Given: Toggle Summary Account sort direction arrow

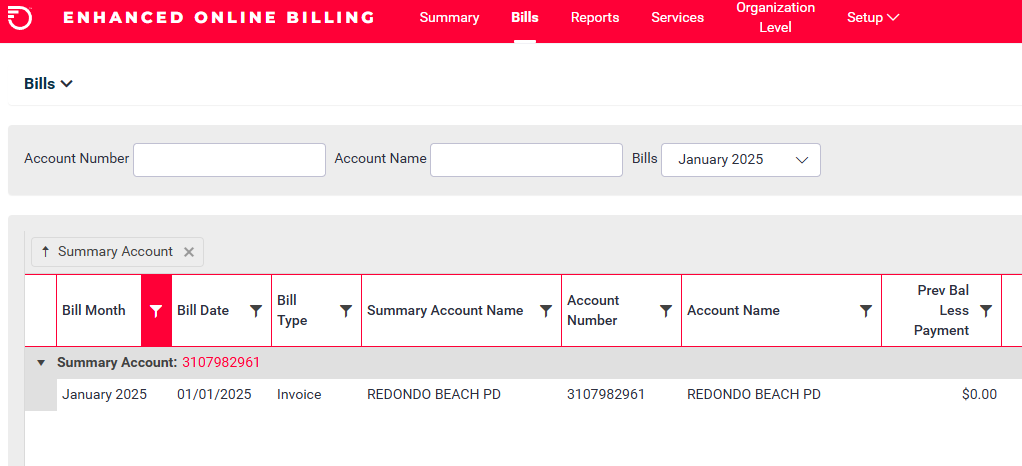Looking at the screenshot, I should point(45,252).
